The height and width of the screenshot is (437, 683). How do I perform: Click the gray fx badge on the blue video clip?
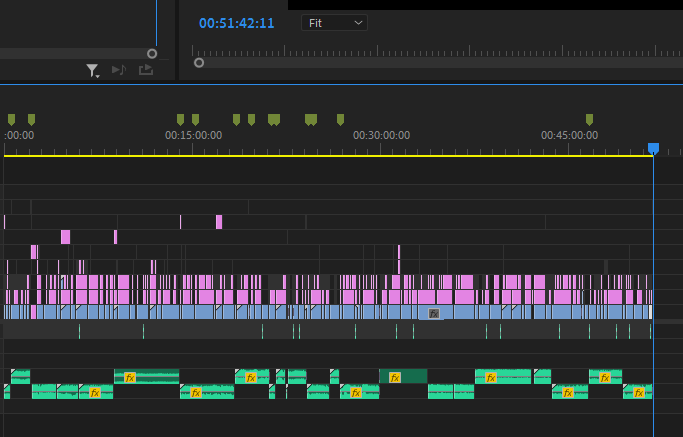pos(434,313)
